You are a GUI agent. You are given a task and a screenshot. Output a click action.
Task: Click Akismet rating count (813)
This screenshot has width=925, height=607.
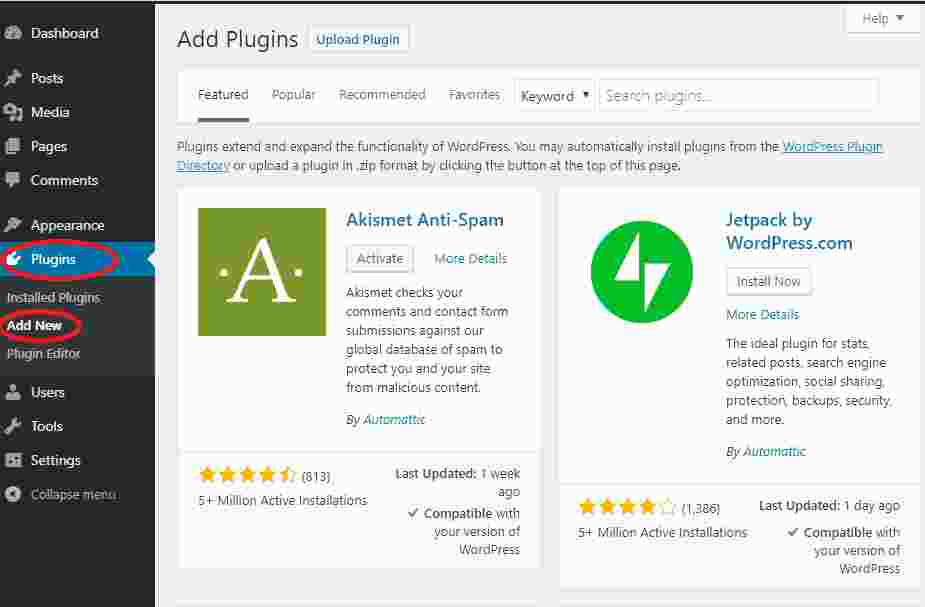click(x=316, y=476)
